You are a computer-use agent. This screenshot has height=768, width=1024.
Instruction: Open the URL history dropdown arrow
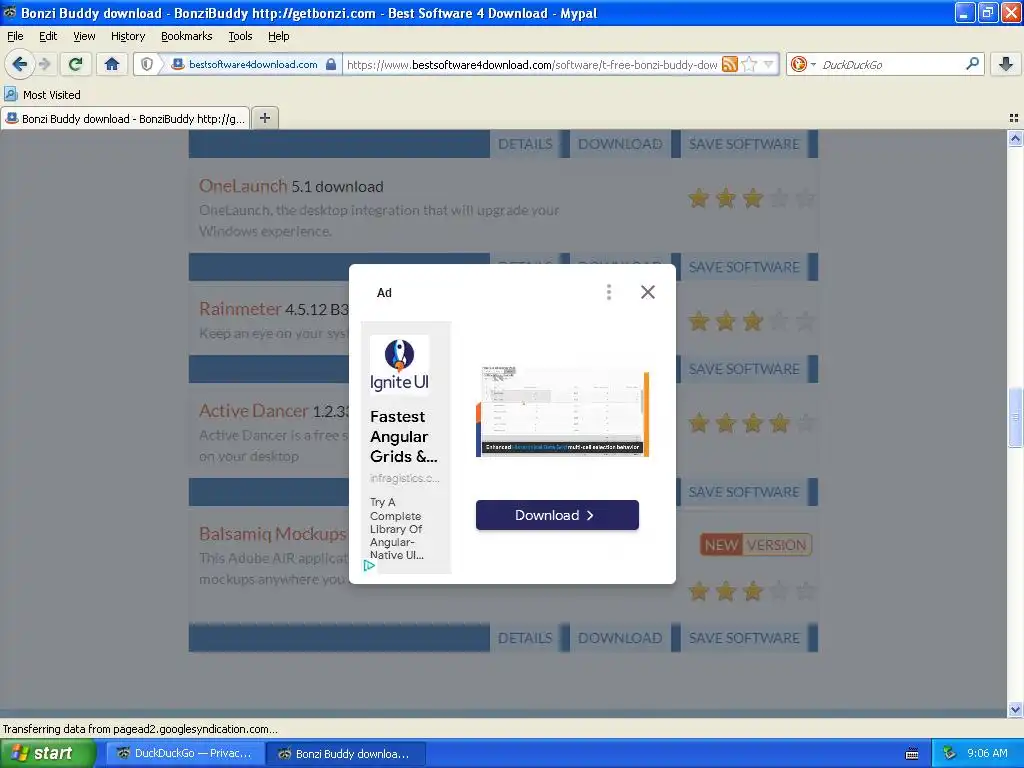(769, 64)
